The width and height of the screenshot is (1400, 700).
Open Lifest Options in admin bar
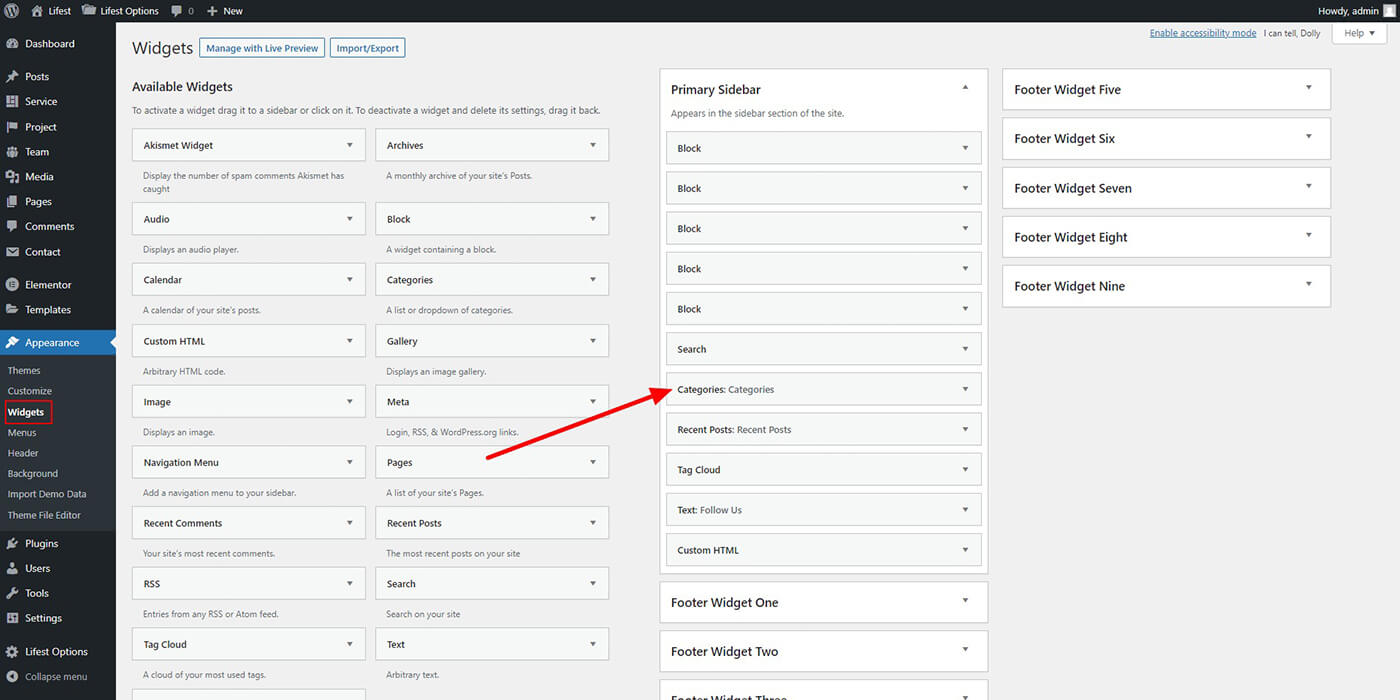[x=120, y=11]
